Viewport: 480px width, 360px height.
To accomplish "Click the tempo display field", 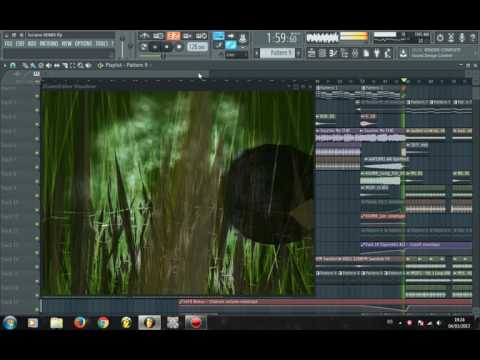I will coord(197,47).
